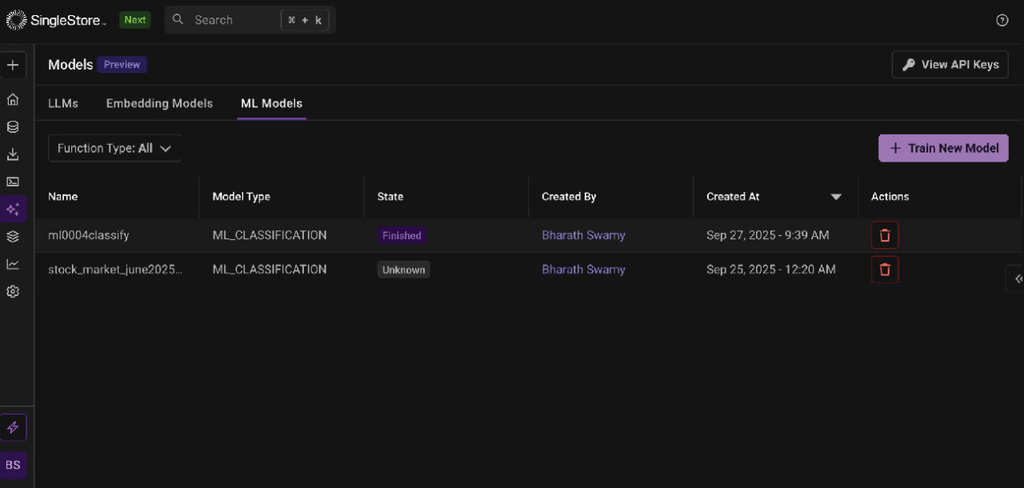Open the settings gear in the sidebar
The image size is (1024, 488).
(x=13, y=292)
